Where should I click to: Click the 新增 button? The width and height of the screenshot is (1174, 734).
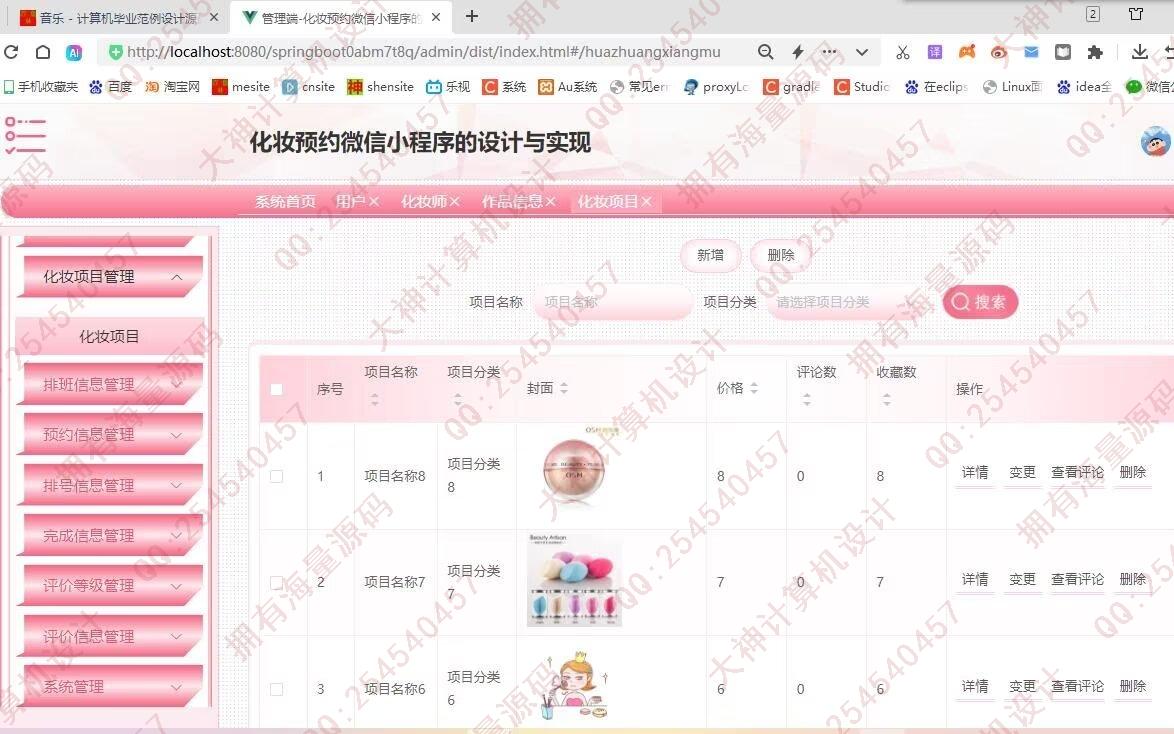(710, 256)
